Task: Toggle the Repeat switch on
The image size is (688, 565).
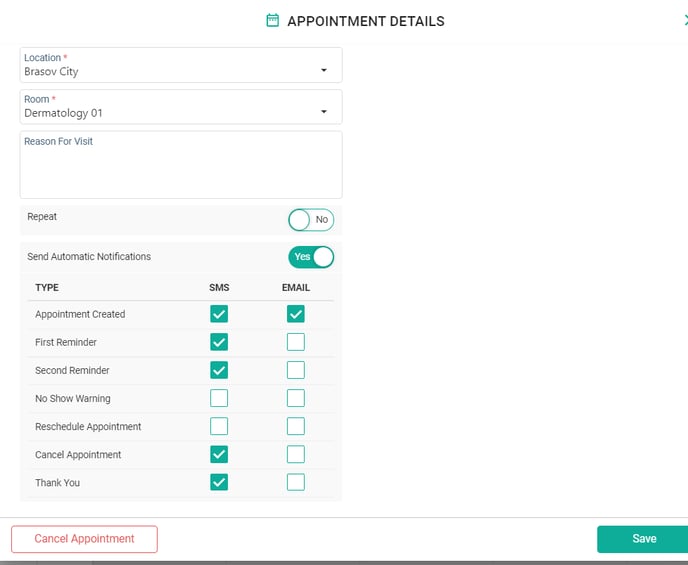Action: point(310,219)
